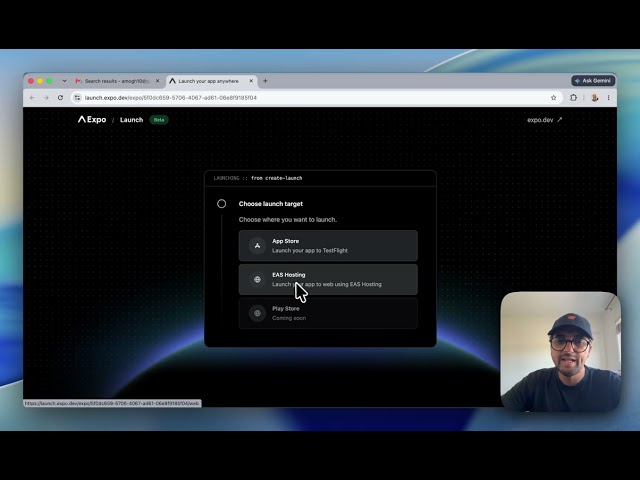
Task: Reload the current page
Action: tap(60, 98)
